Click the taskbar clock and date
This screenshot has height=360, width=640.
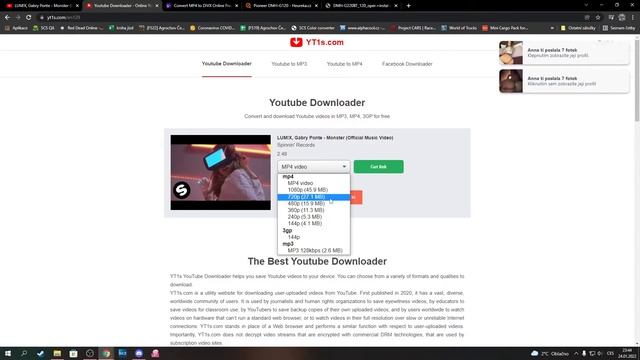coord(627,353)
